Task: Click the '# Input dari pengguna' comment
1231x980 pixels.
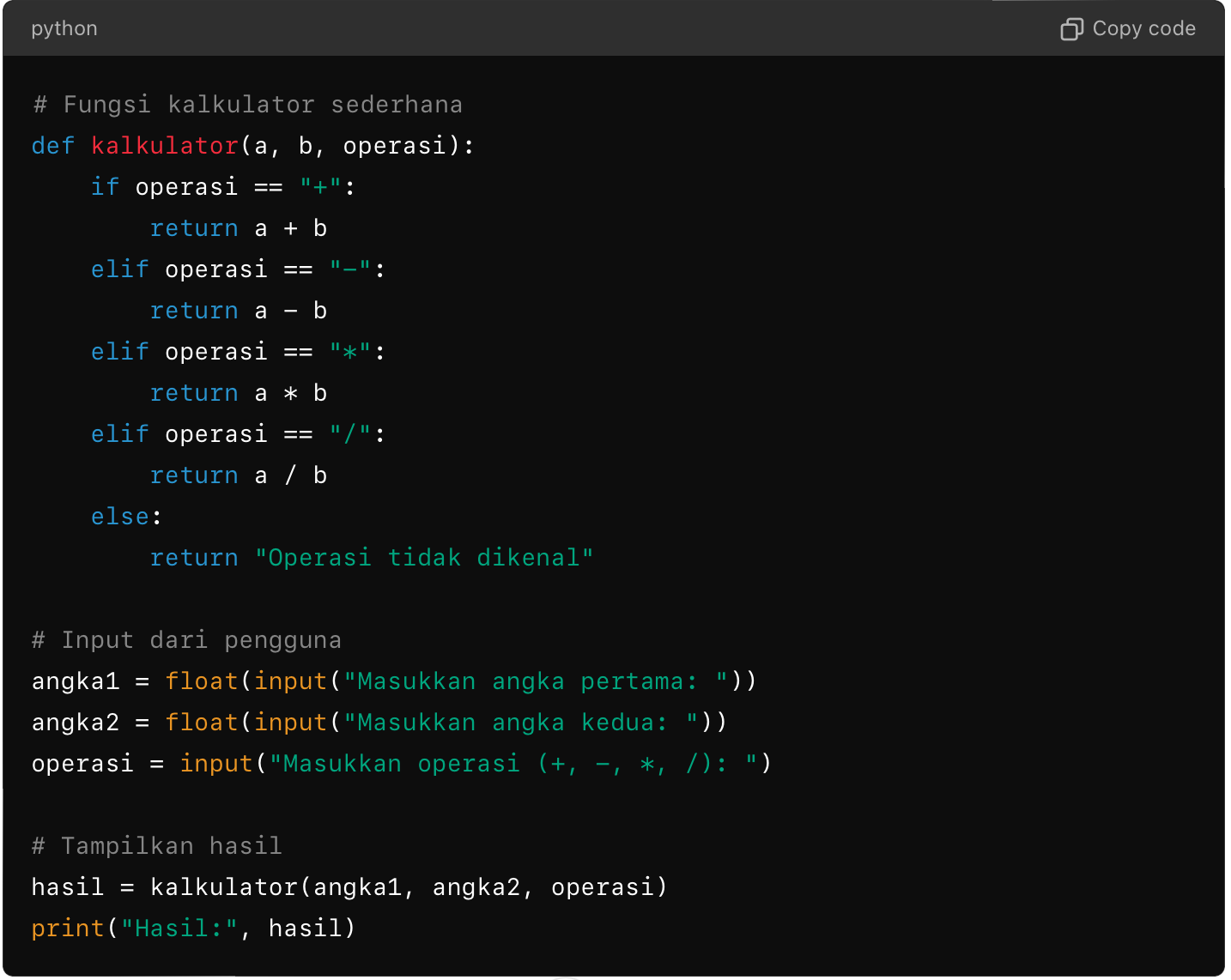Action: coord(186,640)
